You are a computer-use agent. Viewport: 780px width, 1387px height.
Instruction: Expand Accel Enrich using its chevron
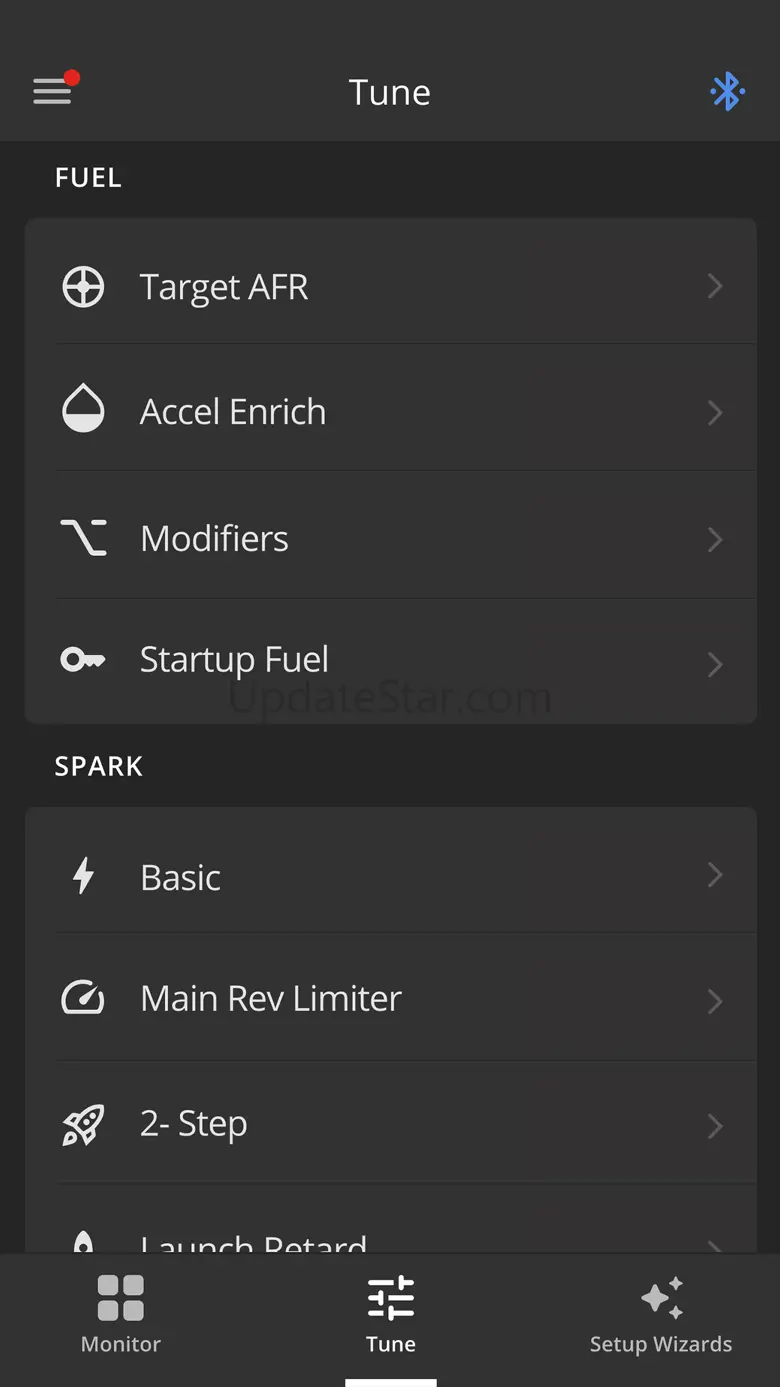[x=714, y=412]
